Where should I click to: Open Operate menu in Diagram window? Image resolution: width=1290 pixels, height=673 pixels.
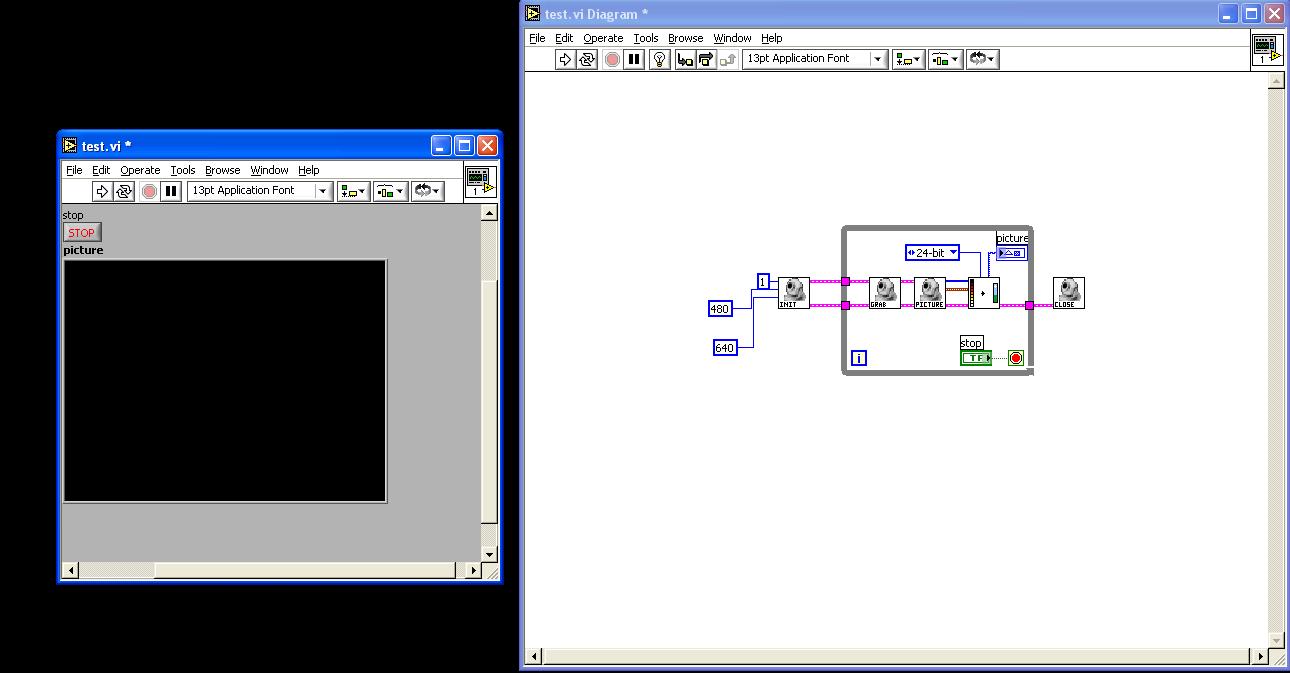point(603,38)
